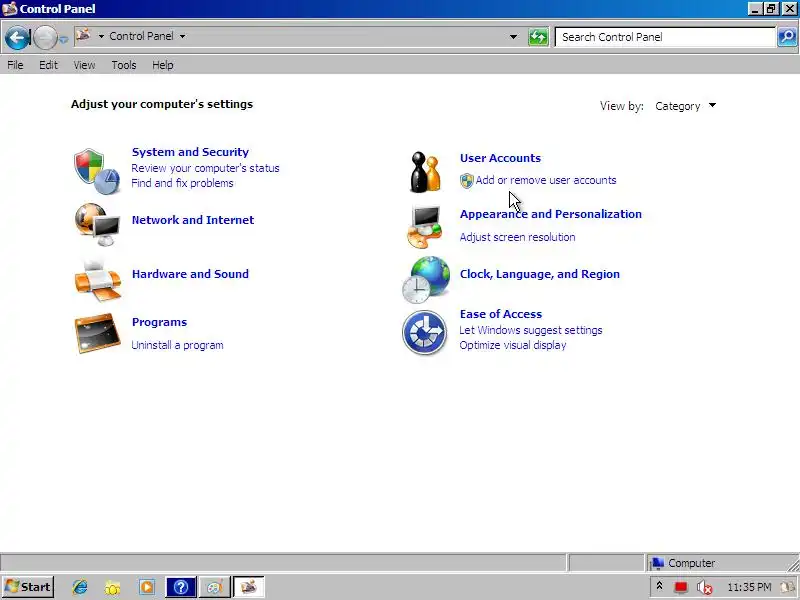Expand the address bar history dropdown

coord(513,37)
